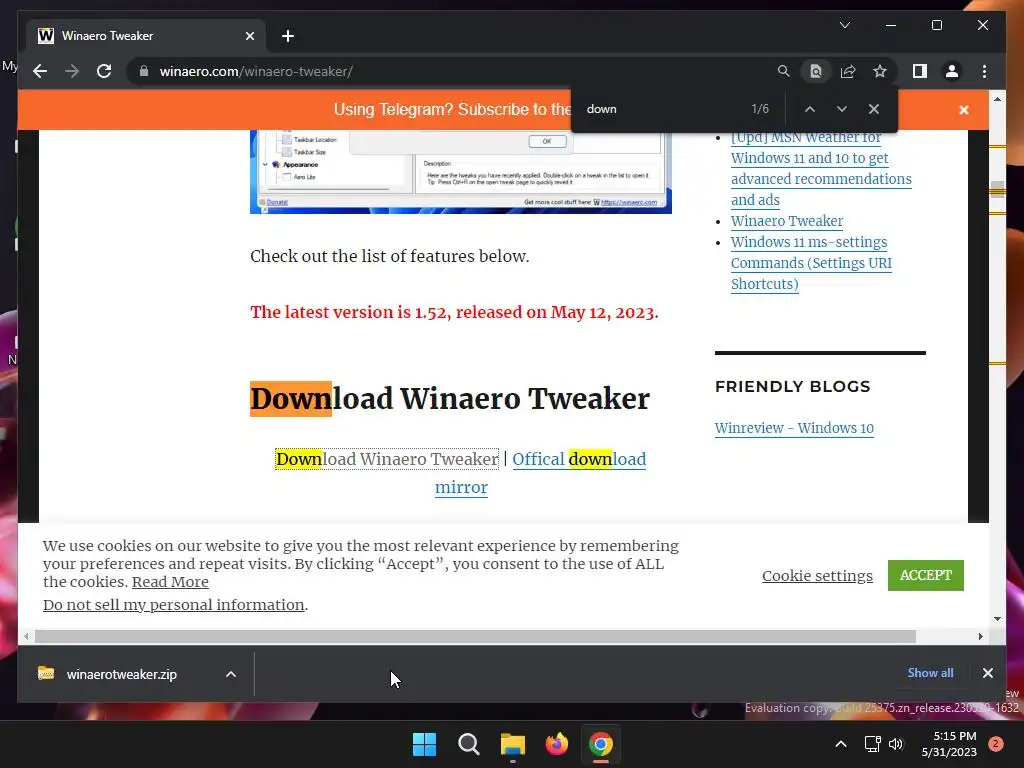
Task: Open File Explorer from taskbar
Action: point(513,744)
